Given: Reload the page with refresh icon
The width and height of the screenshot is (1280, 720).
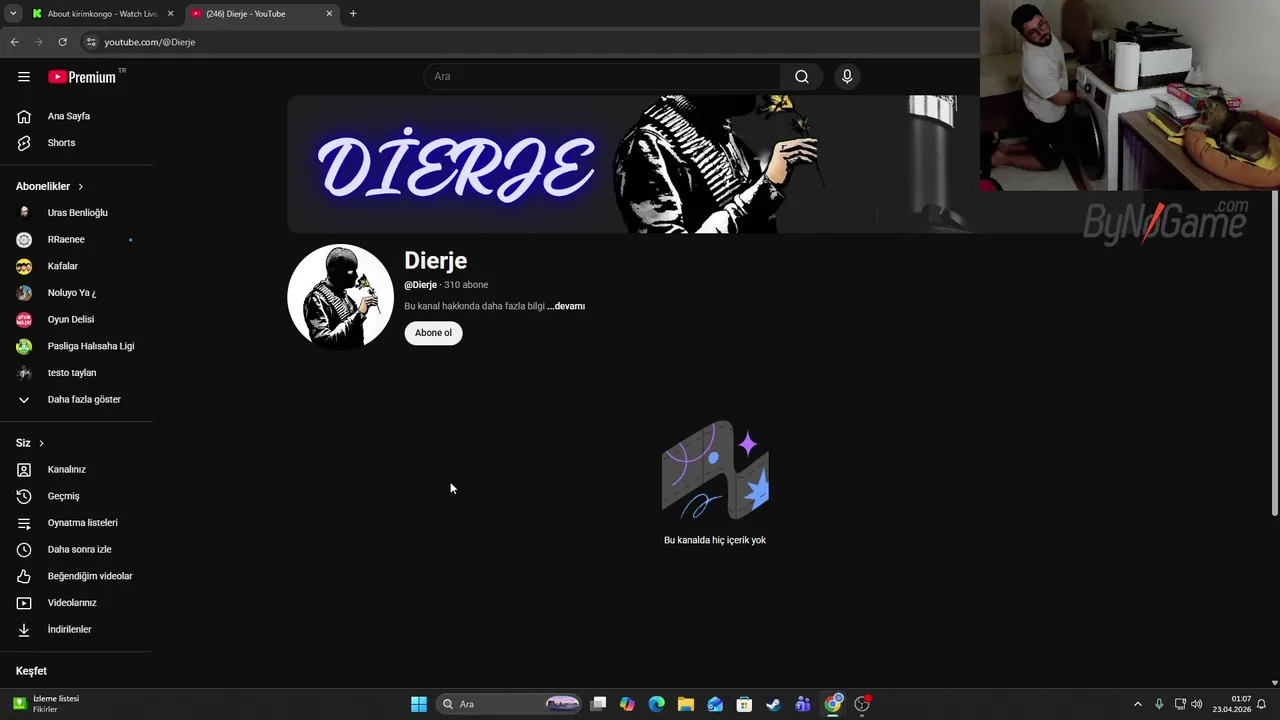Looking at the screenshot, I should 62,42.
